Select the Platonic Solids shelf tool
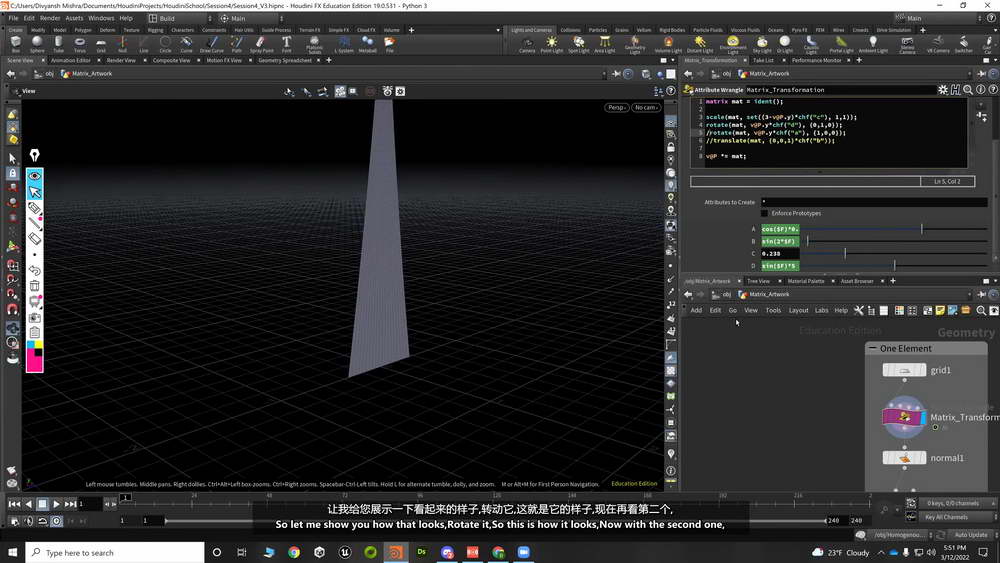This screenshot has width=1000, height=563. [314, 45]
